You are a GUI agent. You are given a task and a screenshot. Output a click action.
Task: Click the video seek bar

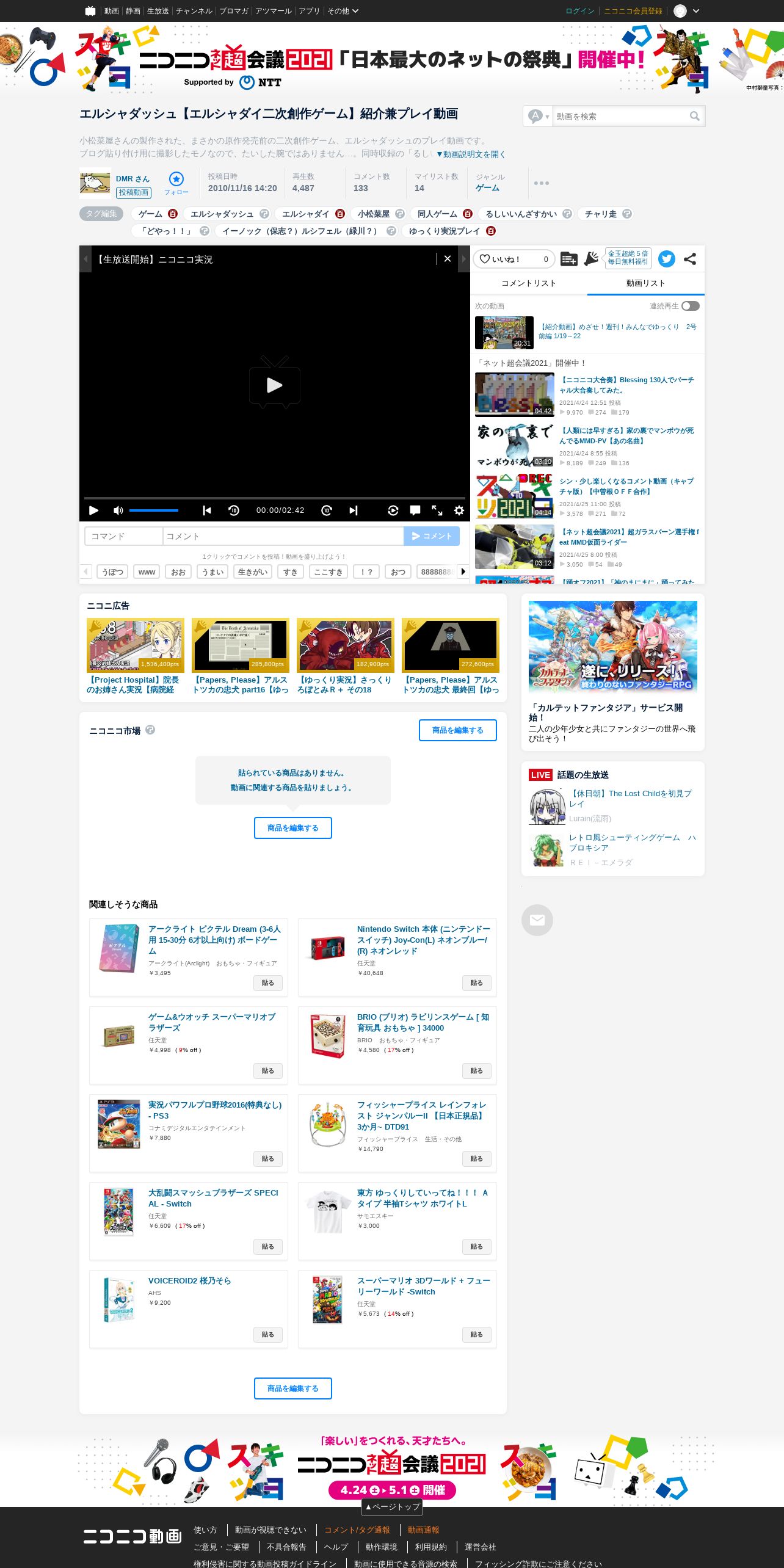(x=275, y=498)
